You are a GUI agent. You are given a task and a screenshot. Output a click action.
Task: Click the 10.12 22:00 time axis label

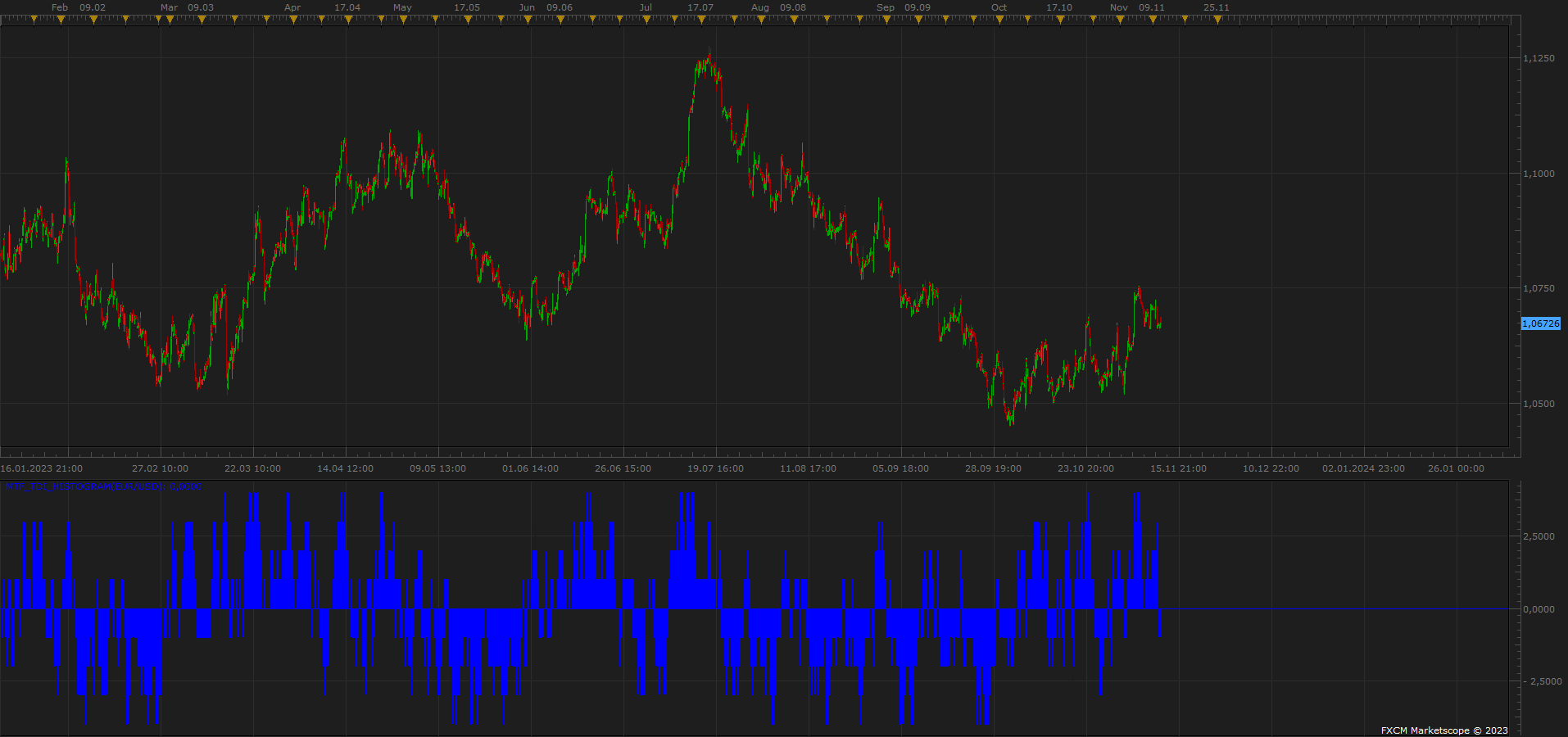click(1271, 468)
